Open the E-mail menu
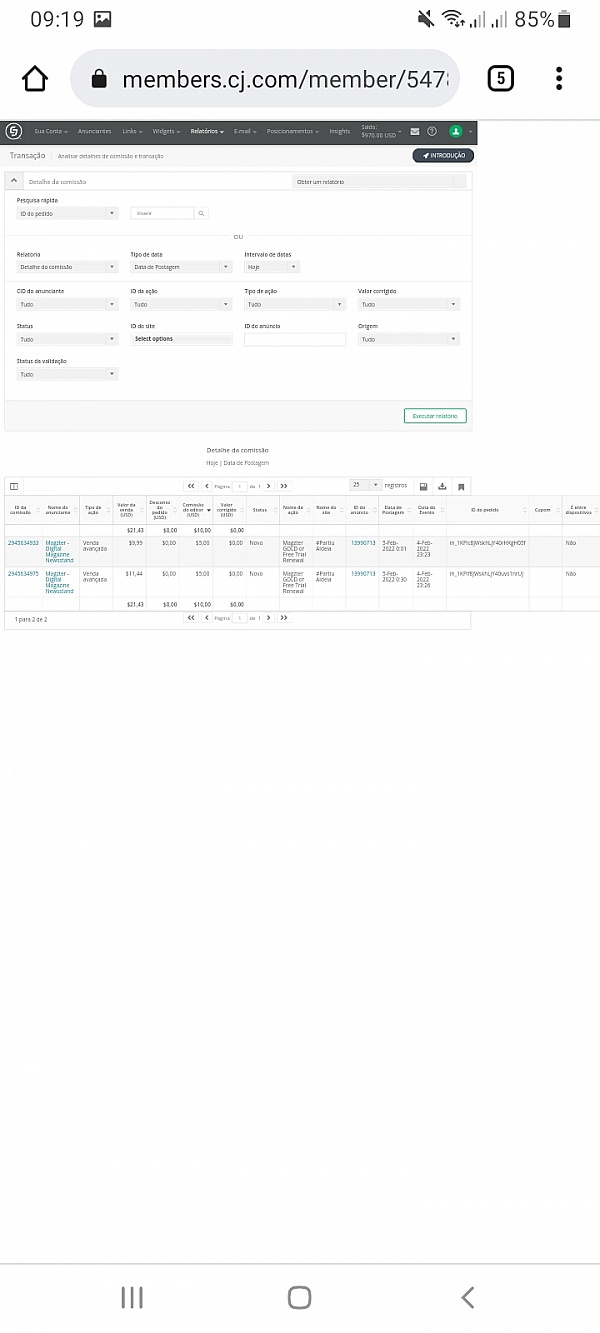The height and width of the screenshot is (1333, 600). coord(245,131)
